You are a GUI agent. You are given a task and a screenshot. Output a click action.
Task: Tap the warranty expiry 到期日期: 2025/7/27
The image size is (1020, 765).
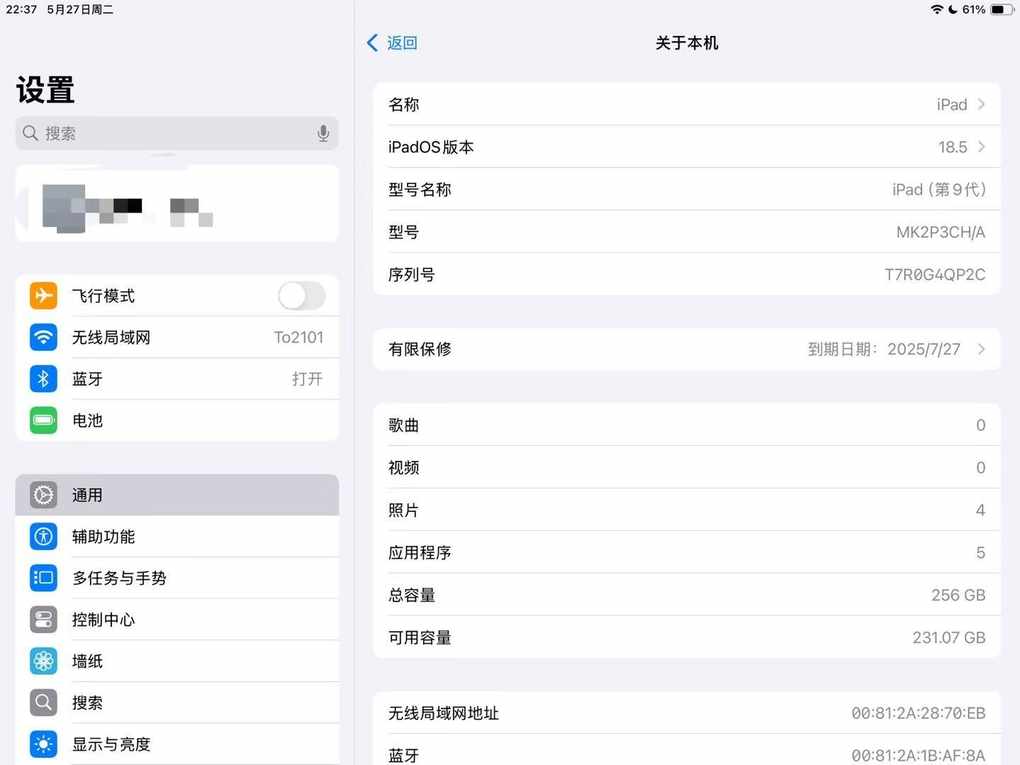[884, 349]
